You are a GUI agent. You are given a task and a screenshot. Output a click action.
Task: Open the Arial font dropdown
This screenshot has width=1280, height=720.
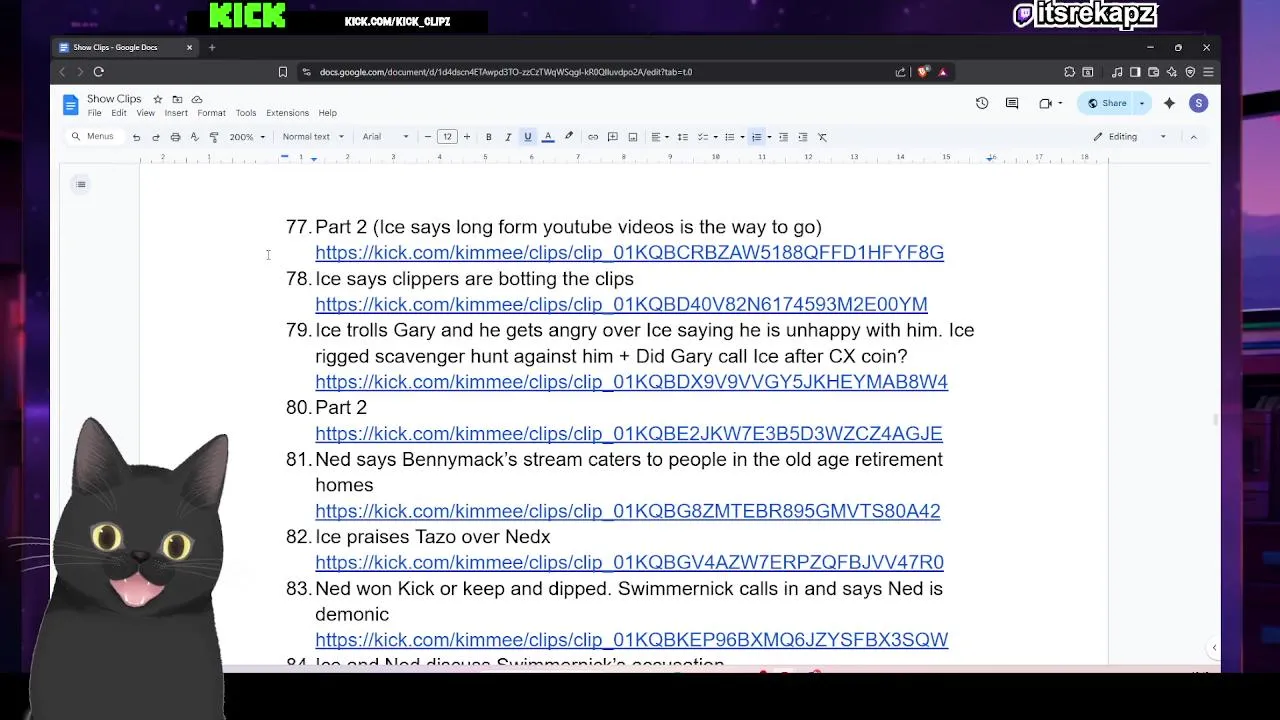385,137
